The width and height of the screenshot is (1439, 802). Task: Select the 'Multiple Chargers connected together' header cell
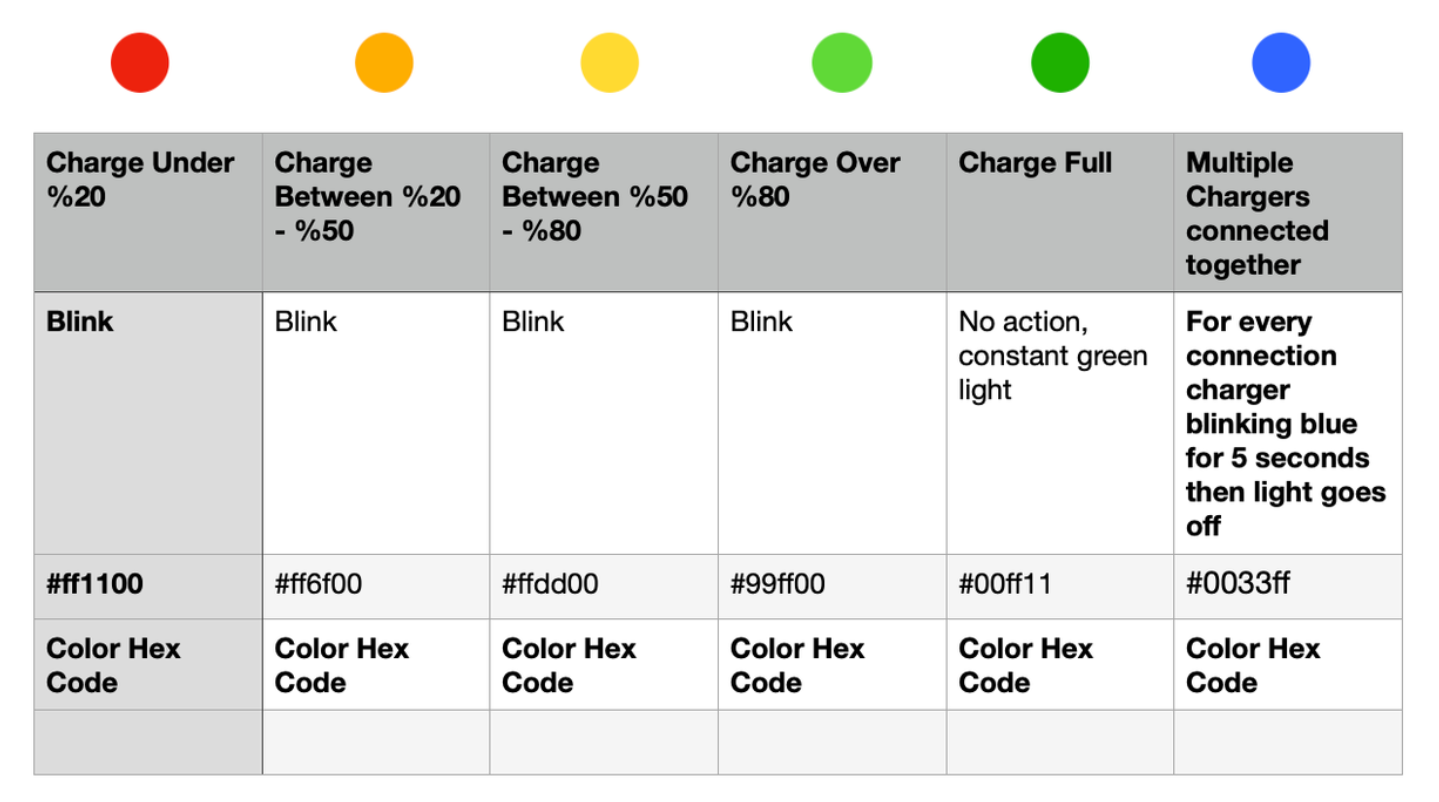1288,212
